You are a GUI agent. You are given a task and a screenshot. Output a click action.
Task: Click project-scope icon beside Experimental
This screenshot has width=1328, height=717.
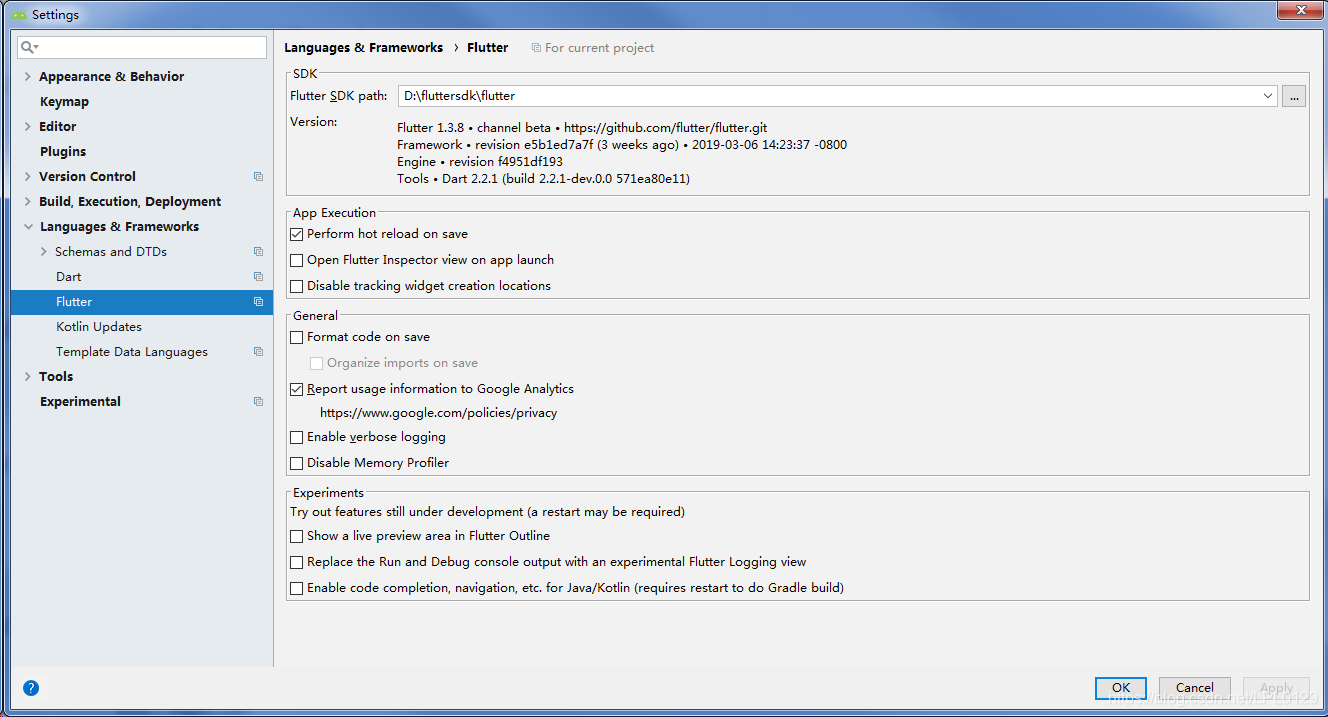pyautogui.click(x=258, y=402)
